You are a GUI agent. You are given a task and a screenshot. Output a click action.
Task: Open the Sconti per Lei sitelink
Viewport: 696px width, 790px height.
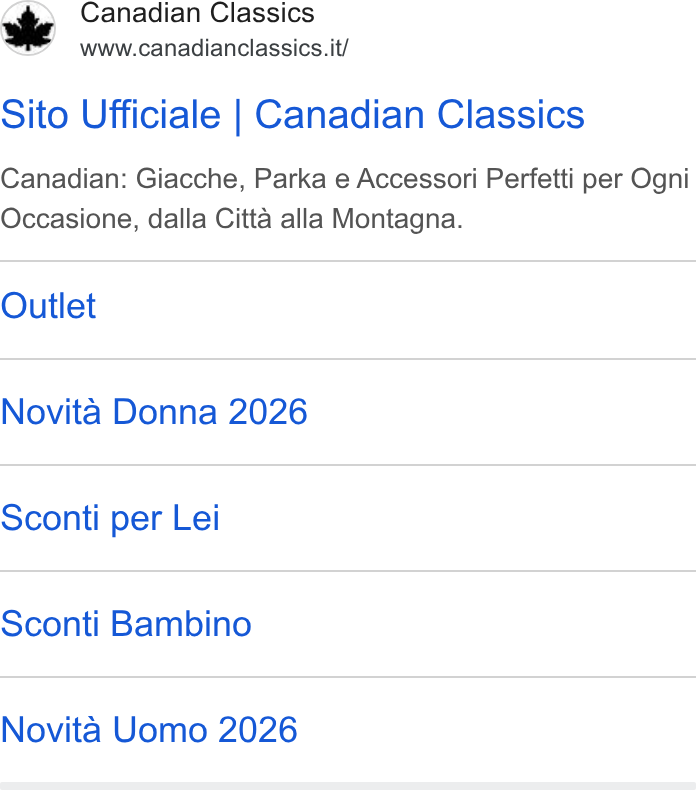[x=110, y=518]
